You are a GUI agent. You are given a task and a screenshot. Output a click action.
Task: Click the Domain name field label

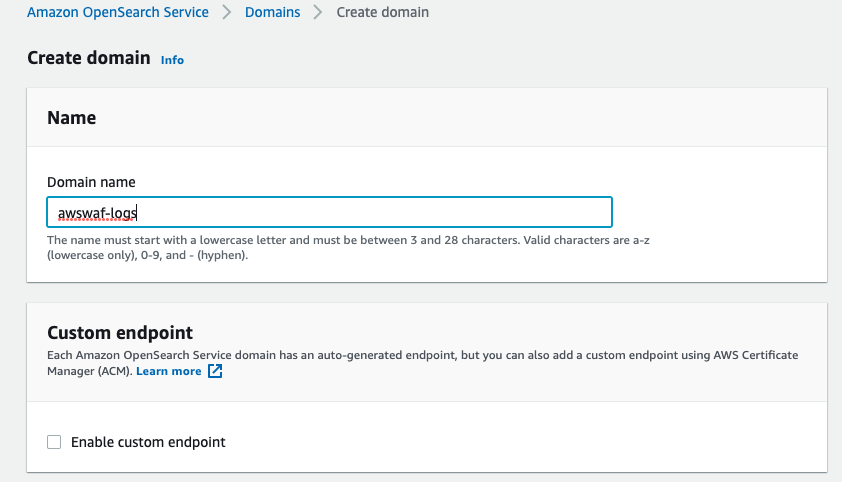(91, 182)
